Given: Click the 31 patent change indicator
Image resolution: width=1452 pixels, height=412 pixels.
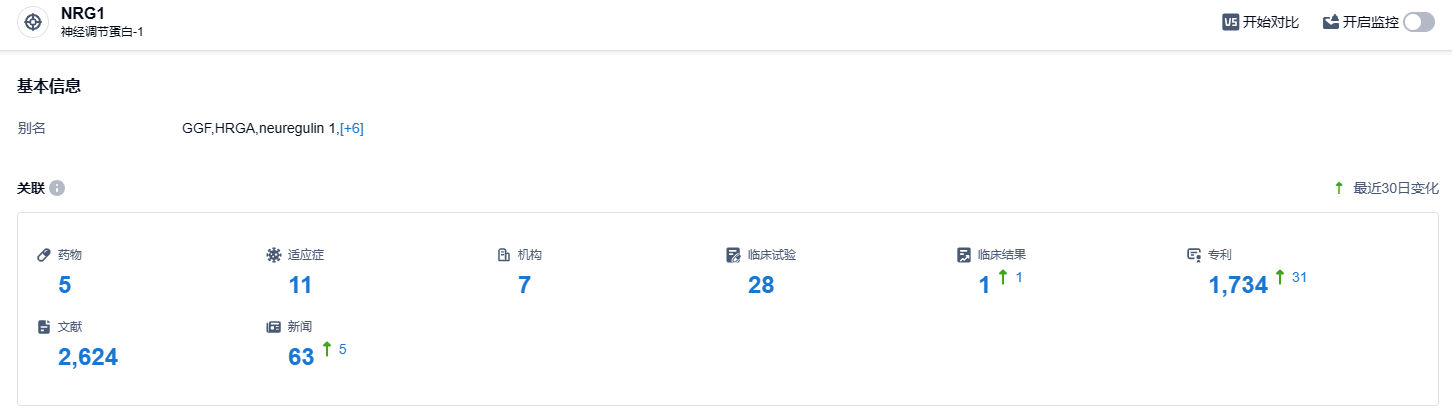Looking at the screenshot, I should click(x=1299, y=277).
